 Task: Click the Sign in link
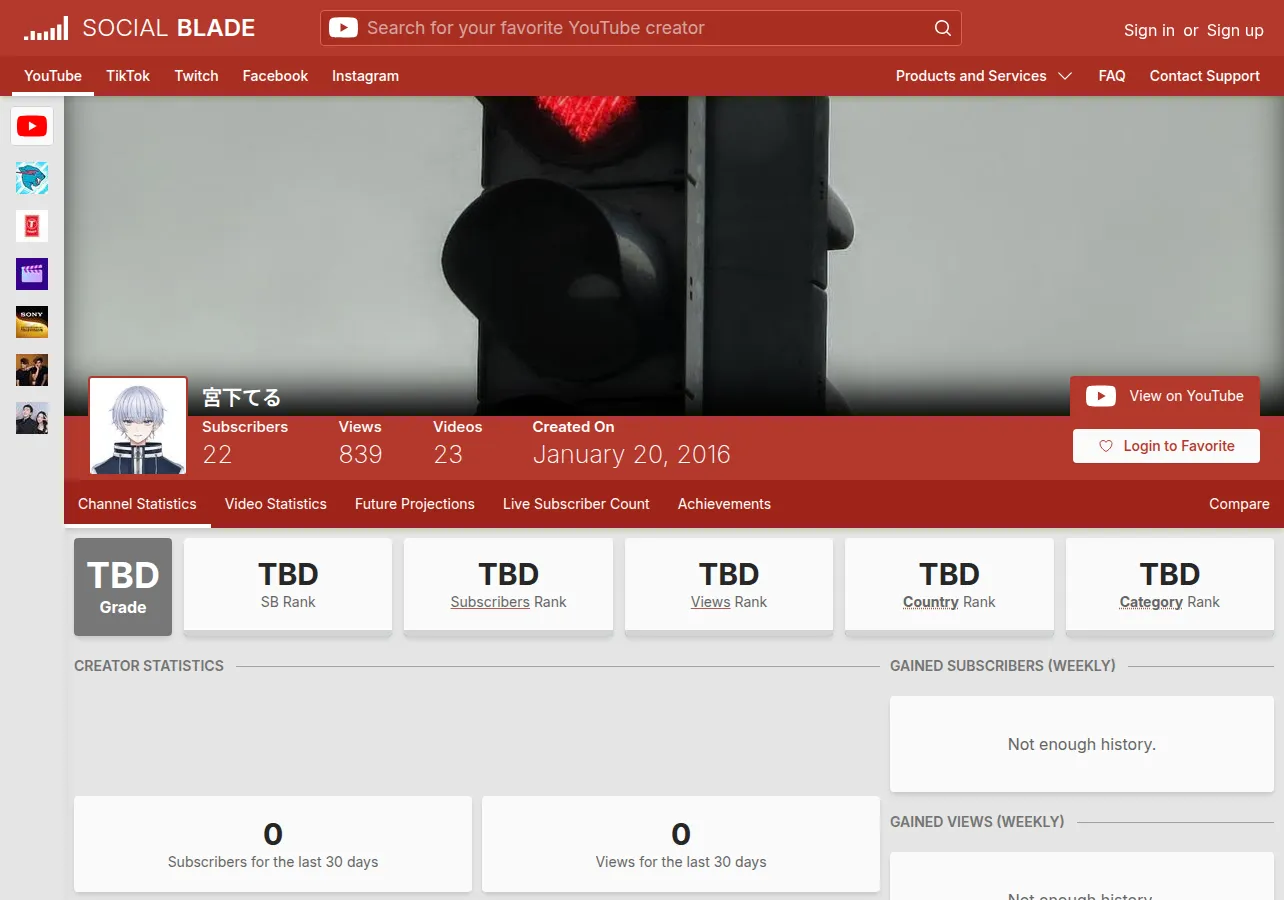(x=1149, y=30)
